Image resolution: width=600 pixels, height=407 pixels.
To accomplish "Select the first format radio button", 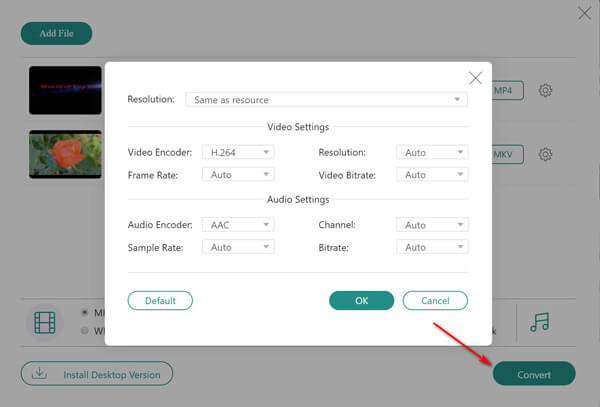I will (84, 312).
